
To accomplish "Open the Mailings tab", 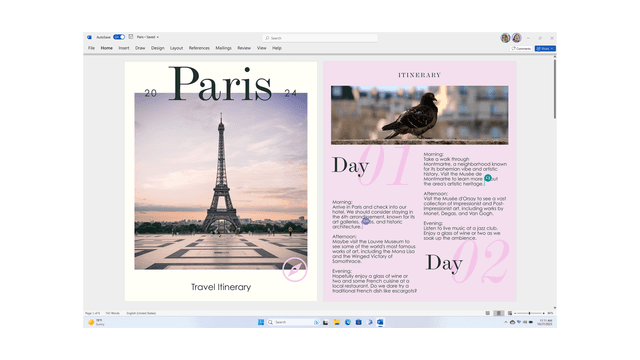I will pyautogui.click(x=223, y=48).
